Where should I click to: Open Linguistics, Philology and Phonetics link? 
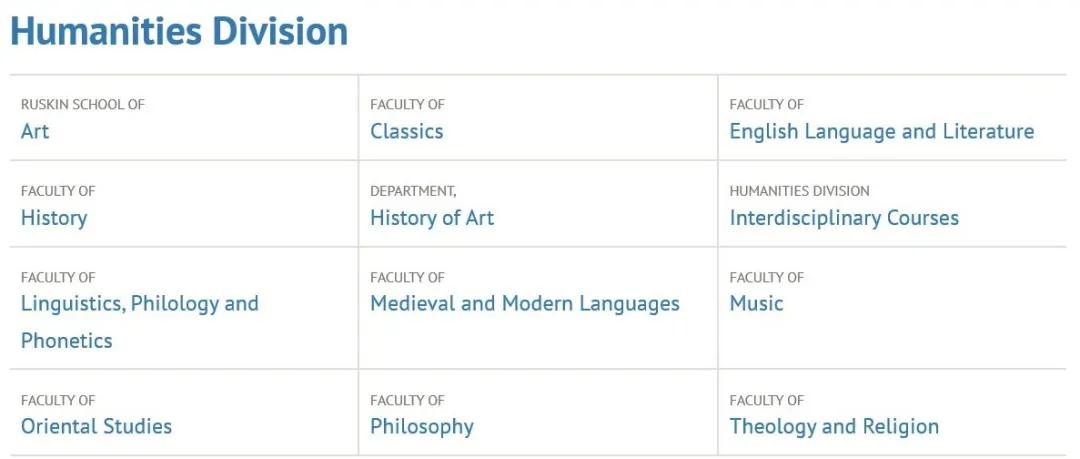[x=139, y=304]
